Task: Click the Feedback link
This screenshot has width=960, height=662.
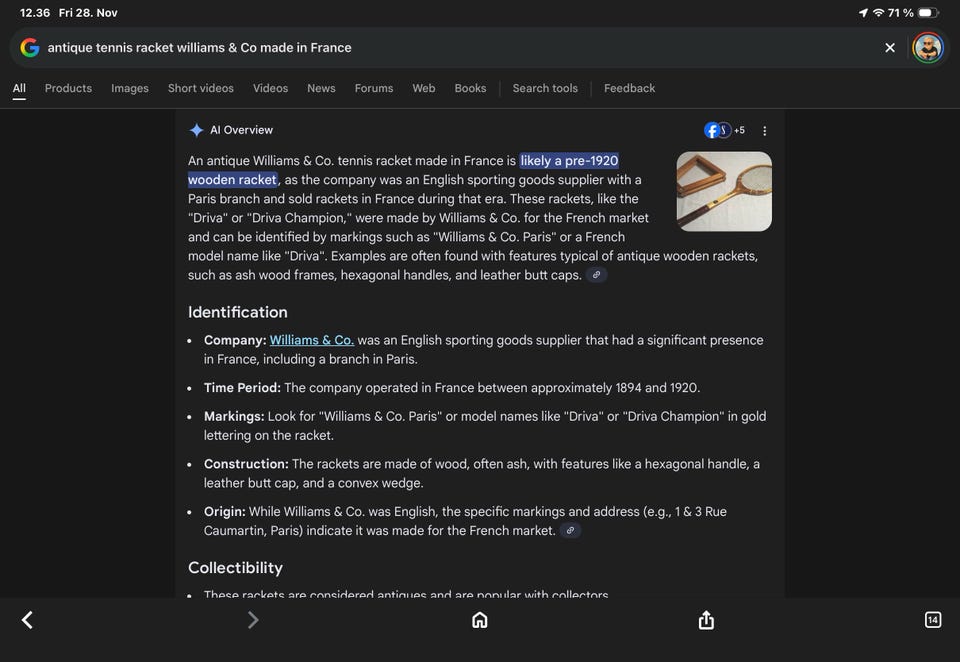Action: (x=629, y=88)
